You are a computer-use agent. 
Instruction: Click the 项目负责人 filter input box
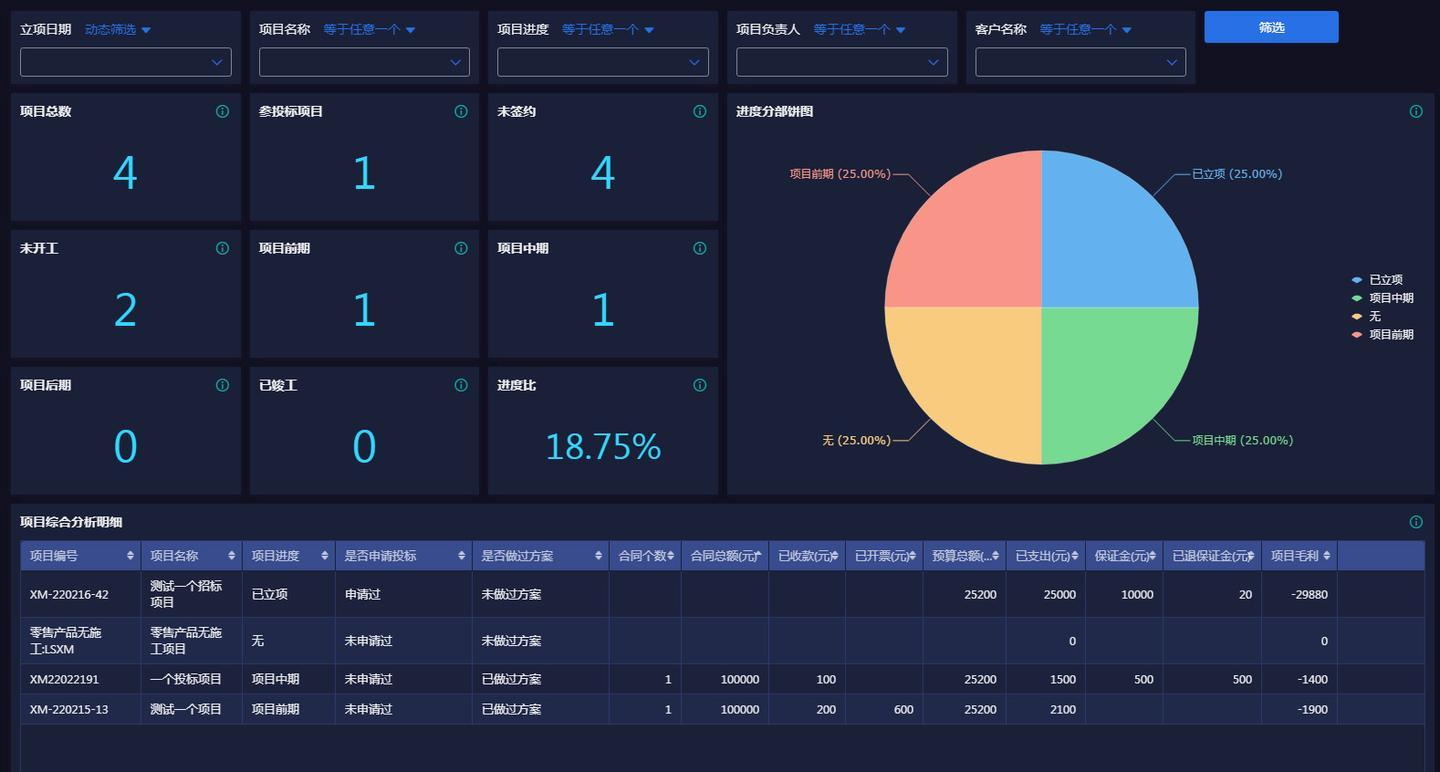coord(842,62)
